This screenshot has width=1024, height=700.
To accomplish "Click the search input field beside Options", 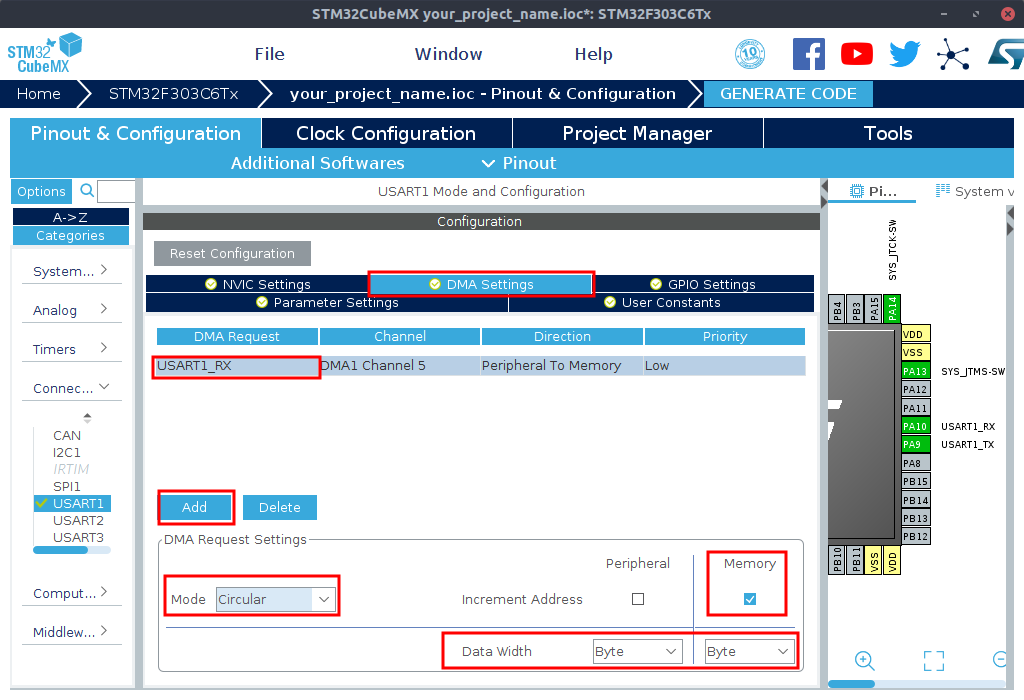I will pyautogui.click(x=116, y=191).
